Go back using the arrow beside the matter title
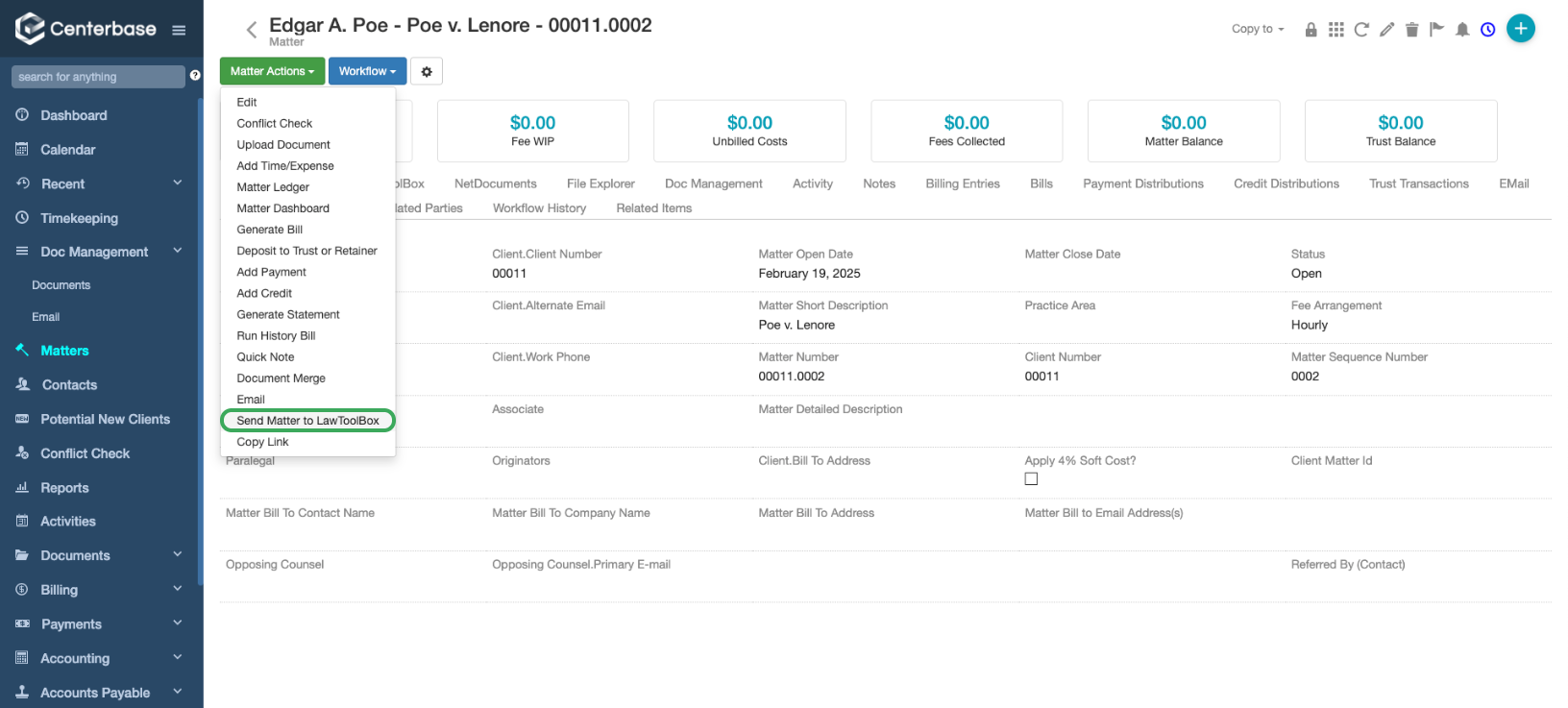 (x=252, y=30)
